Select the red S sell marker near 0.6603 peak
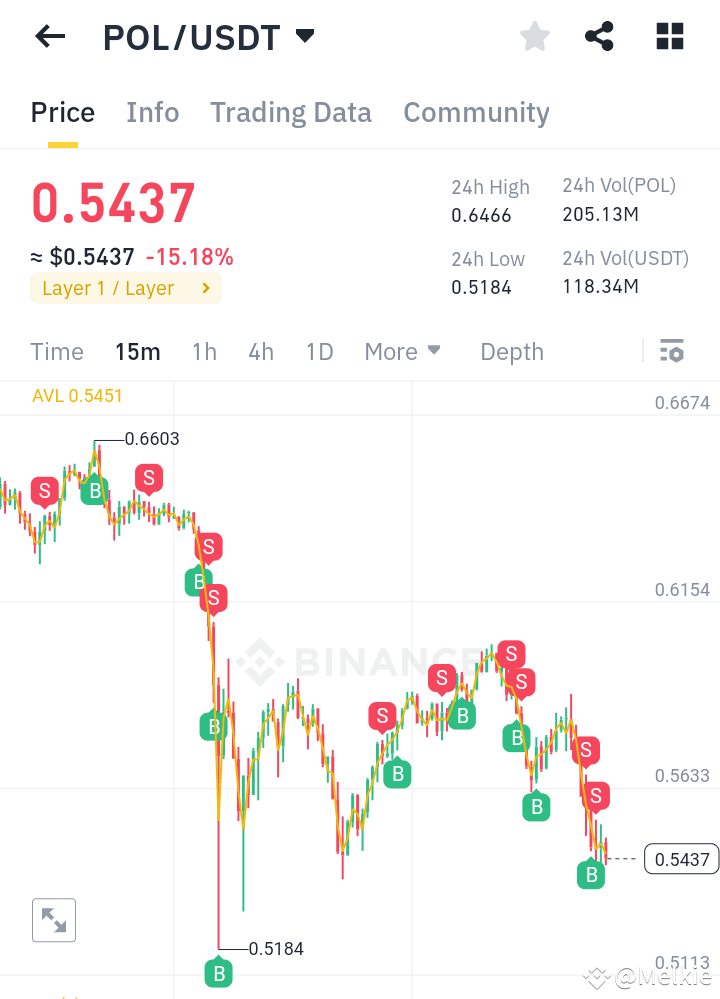 [x=148, y=478]
